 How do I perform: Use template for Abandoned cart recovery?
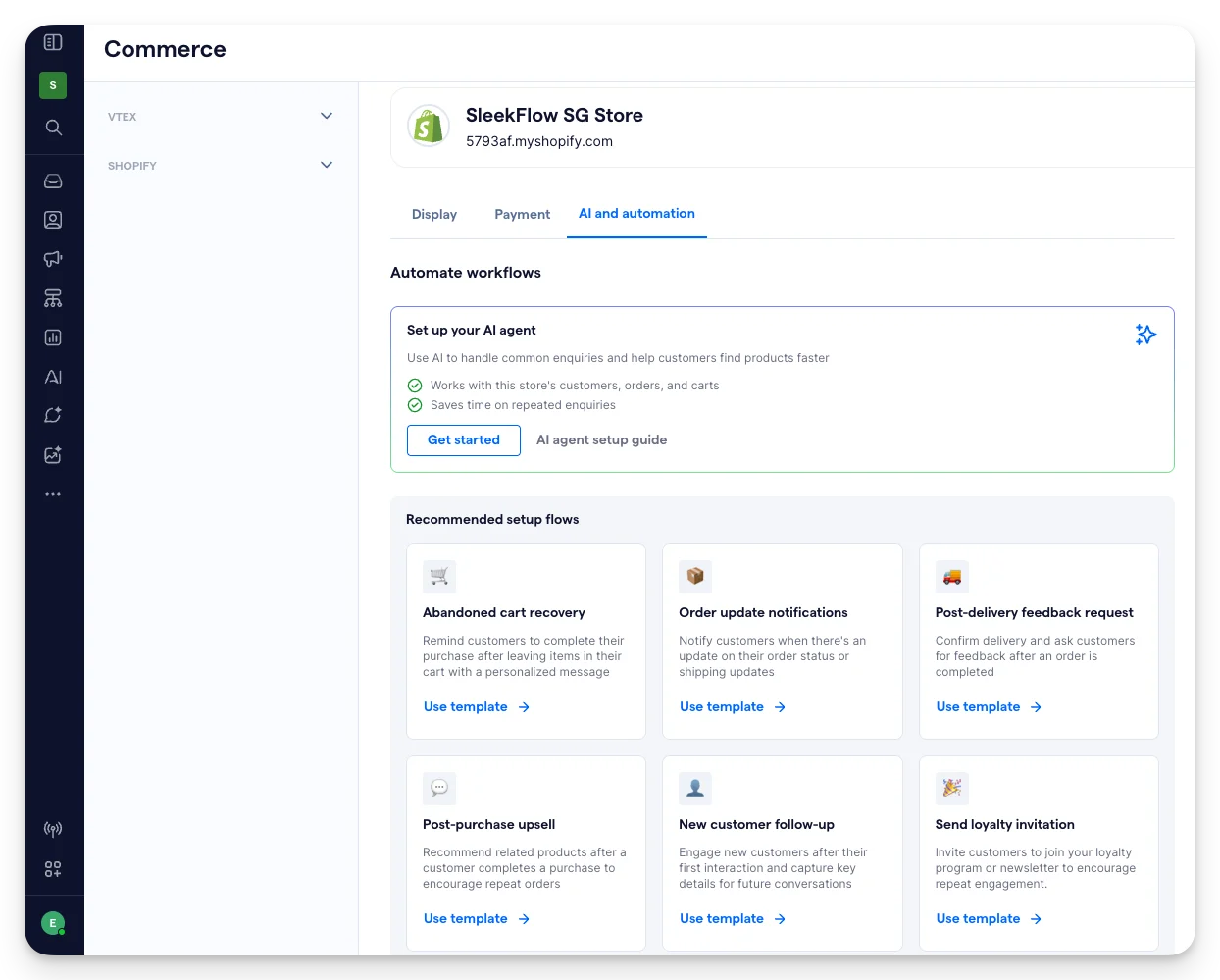point(477,707)
